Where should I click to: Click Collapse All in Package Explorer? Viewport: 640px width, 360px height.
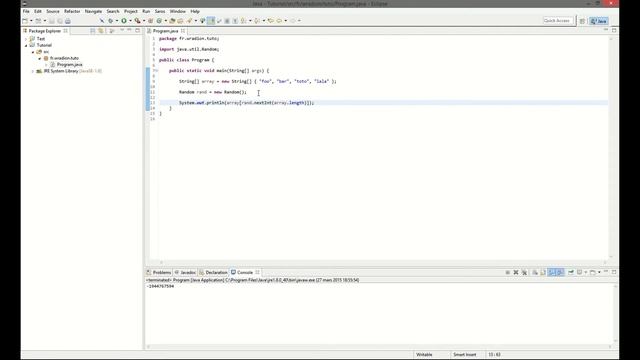[x=93, y=31]
